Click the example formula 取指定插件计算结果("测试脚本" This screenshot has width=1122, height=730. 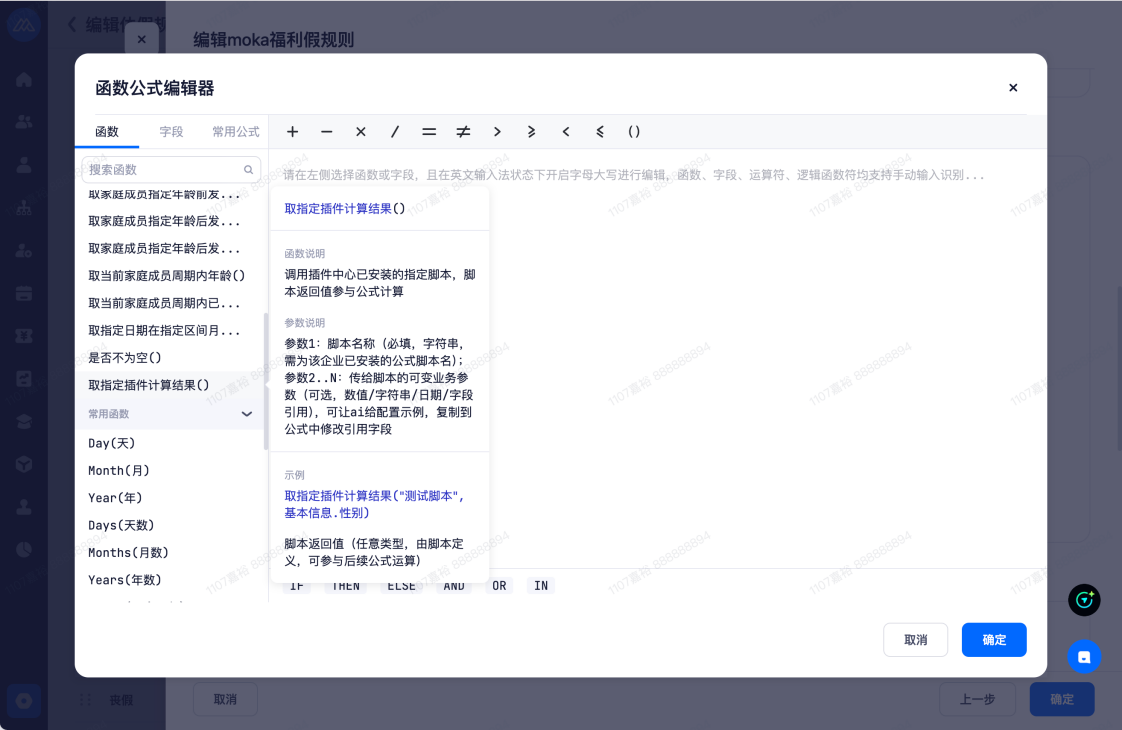pyautogui.click(x=374, y=504)
